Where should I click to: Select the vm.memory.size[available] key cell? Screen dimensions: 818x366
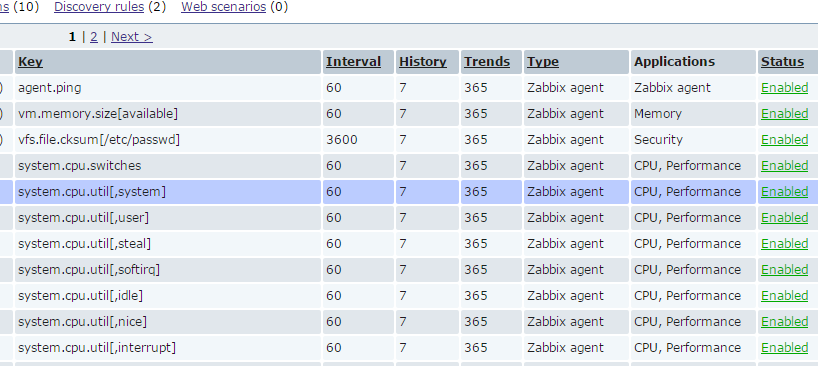(x=168, y=114)
